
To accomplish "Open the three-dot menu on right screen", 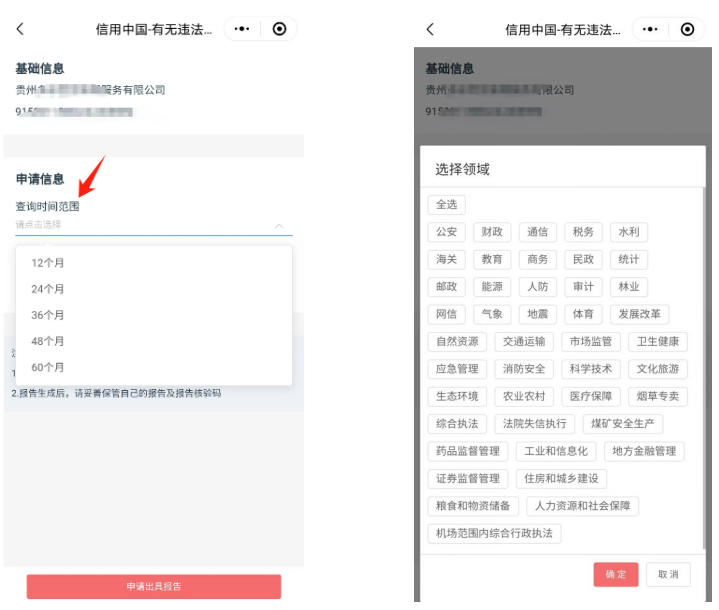I will (650, 30).
